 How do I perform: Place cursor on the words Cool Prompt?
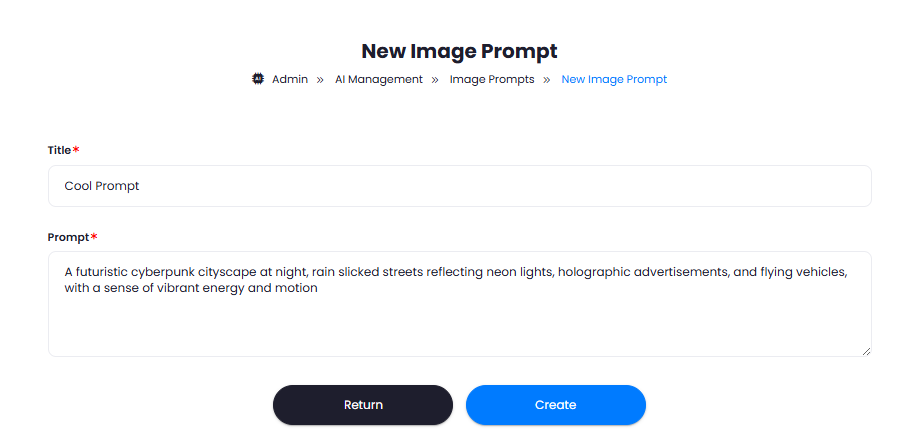tap(102, 186)
